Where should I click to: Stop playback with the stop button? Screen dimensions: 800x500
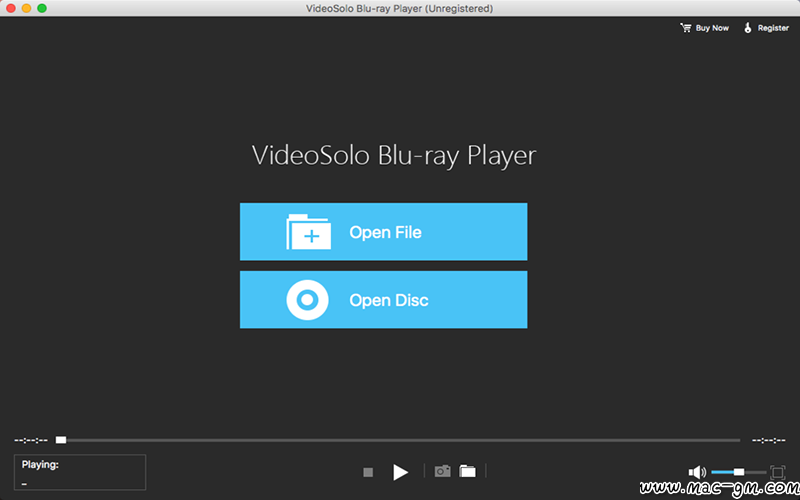click(x=368, y=472)
